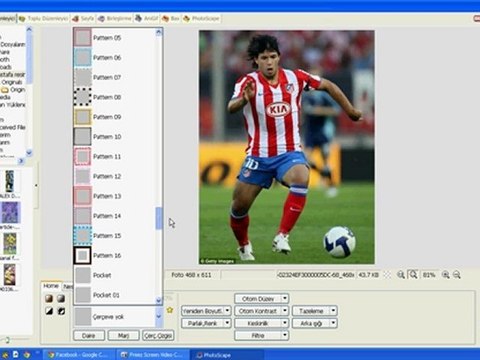Click the PhotoScape taskbar button
This screenshot has height=360, width=480.
(227, 355)
